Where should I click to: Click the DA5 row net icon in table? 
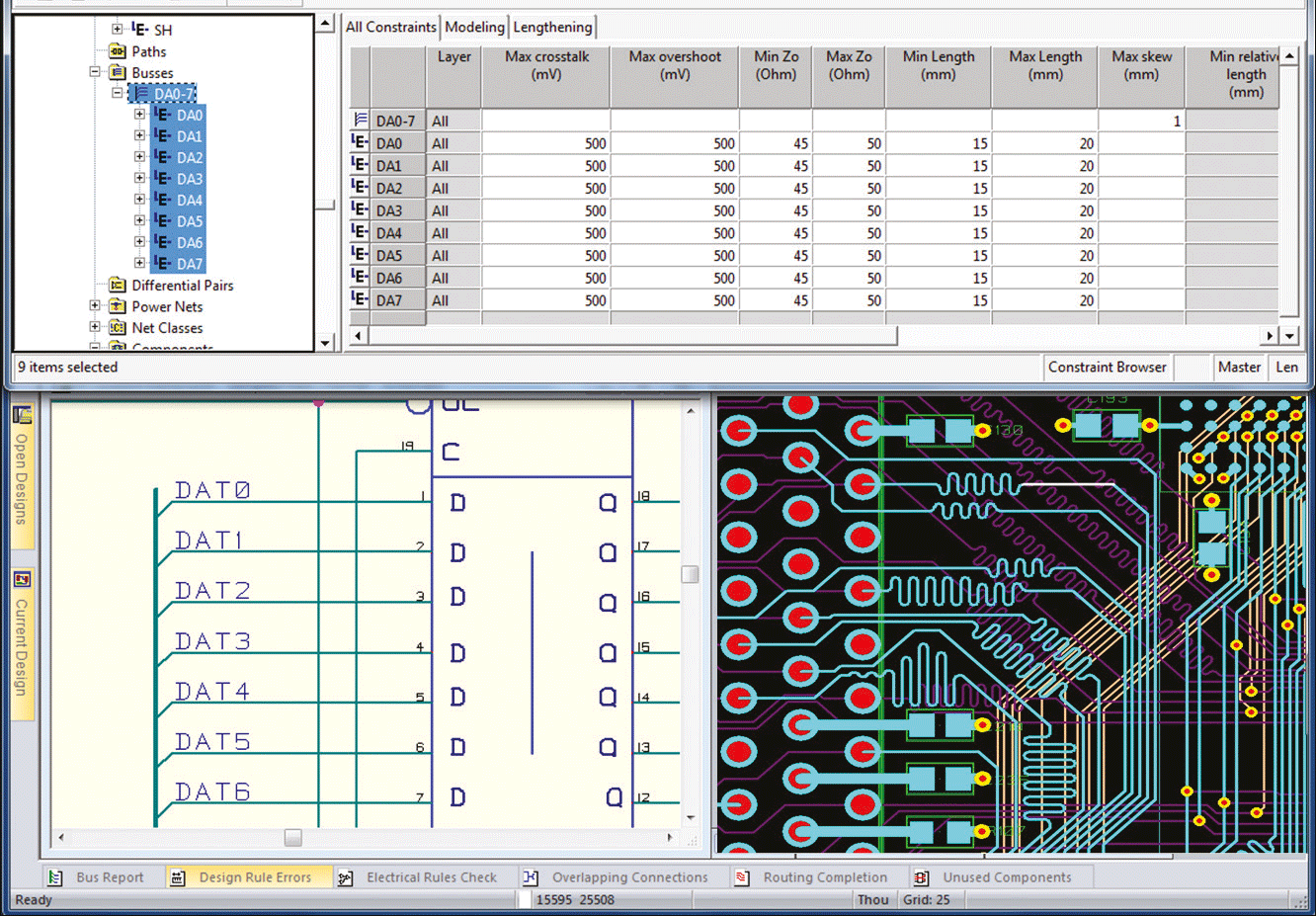coord(361,255)
